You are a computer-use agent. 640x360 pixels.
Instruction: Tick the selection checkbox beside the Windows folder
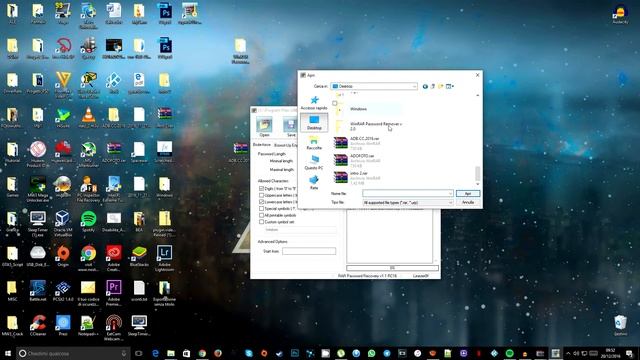coord(335,103)
